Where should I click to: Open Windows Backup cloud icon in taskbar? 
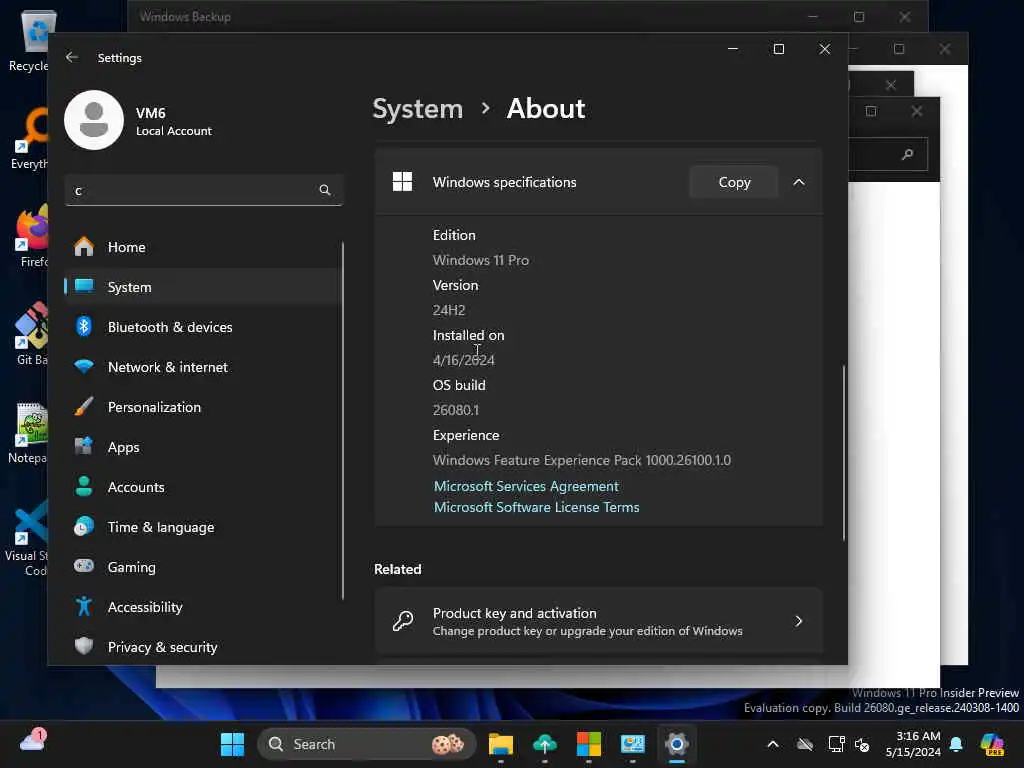coord(545,744)
